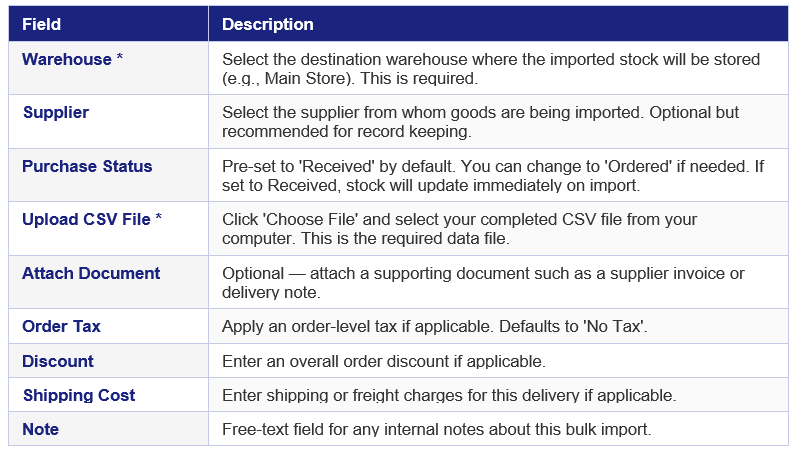Image resolution: width=800 pixels, height=458 pixels.
Task: Click the freight charges description text
Action: 449,395
